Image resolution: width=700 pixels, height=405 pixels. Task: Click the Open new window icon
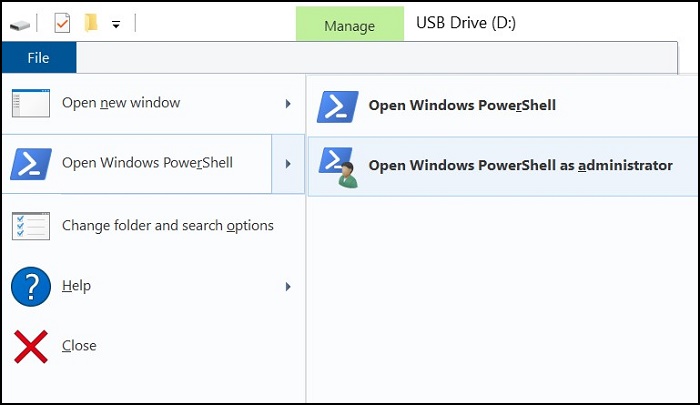(x=30, y=103)
